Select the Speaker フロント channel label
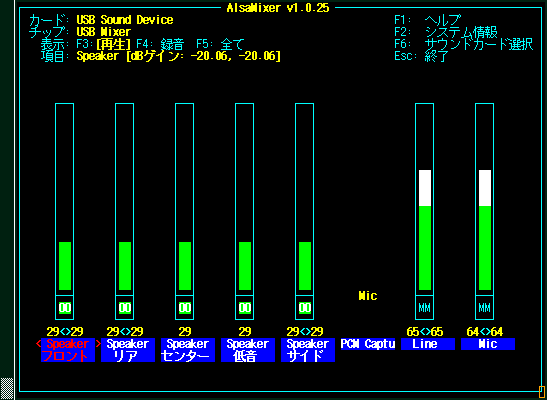The height and width of the screenshot is (400, 547). (68, 350)
